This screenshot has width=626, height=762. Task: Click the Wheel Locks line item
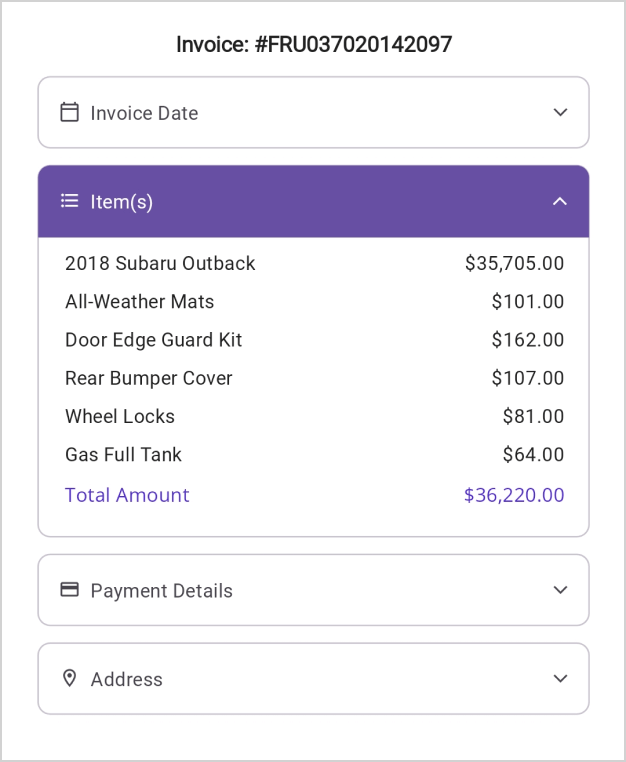[x=120, y=416]
